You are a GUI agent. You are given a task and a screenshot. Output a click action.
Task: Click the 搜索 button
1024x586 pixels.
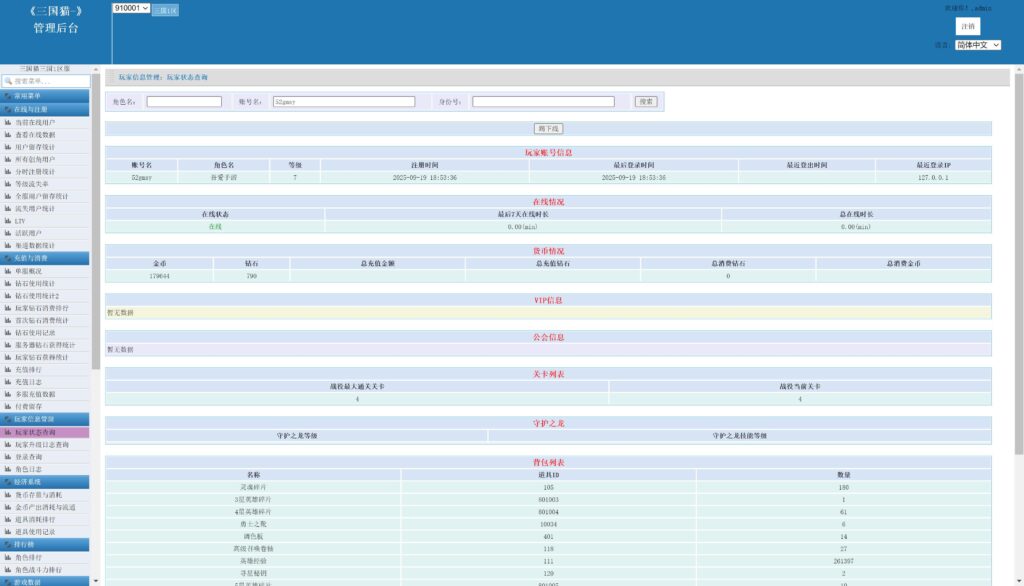646,102
